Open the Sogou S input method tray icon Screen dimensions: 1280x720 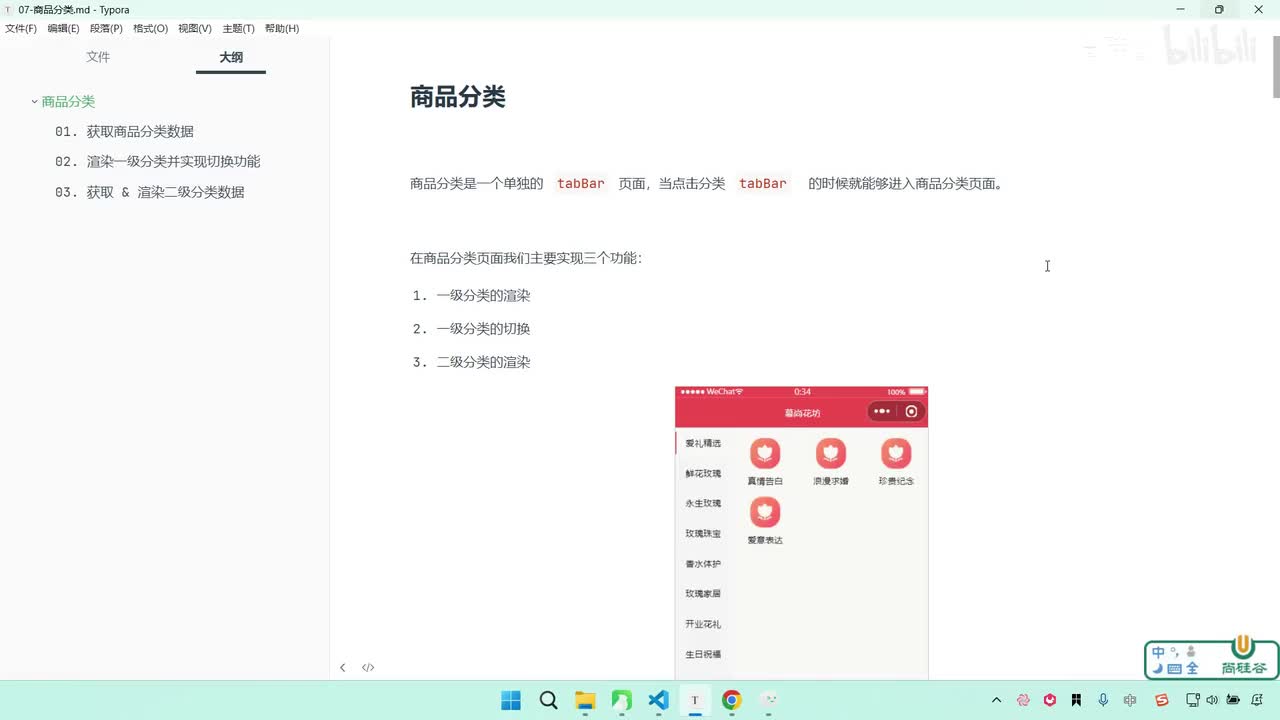click(x=1161, y=700)
